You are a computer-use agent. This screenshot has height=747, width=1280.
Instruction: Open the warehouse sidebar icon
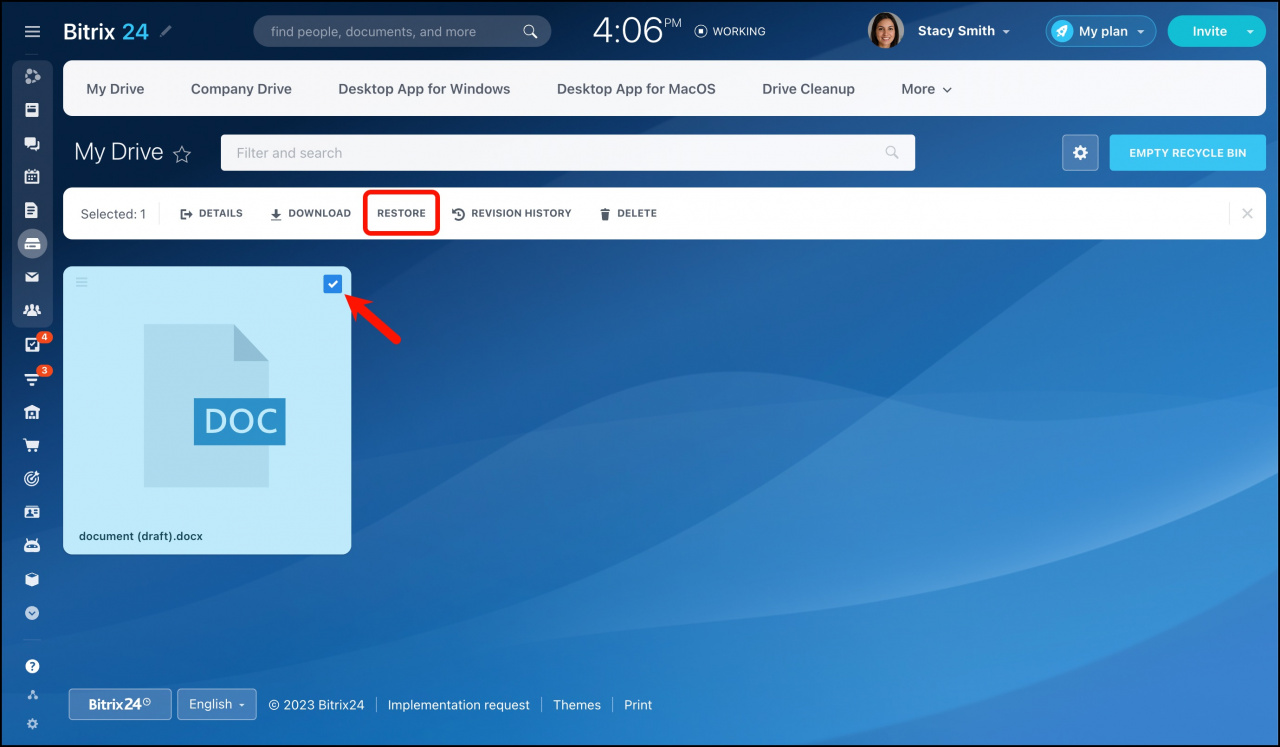point(32,412)
